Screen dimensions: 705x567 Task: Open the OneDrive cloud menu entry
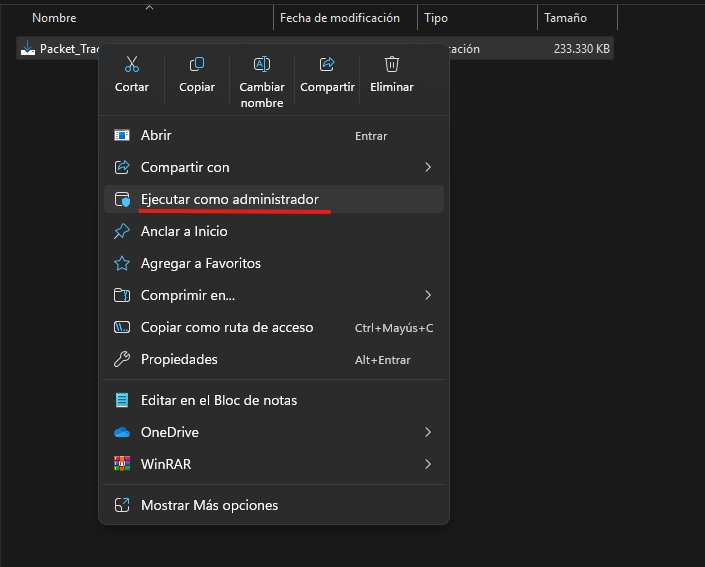pyautogui.click(x=169, y=432)
